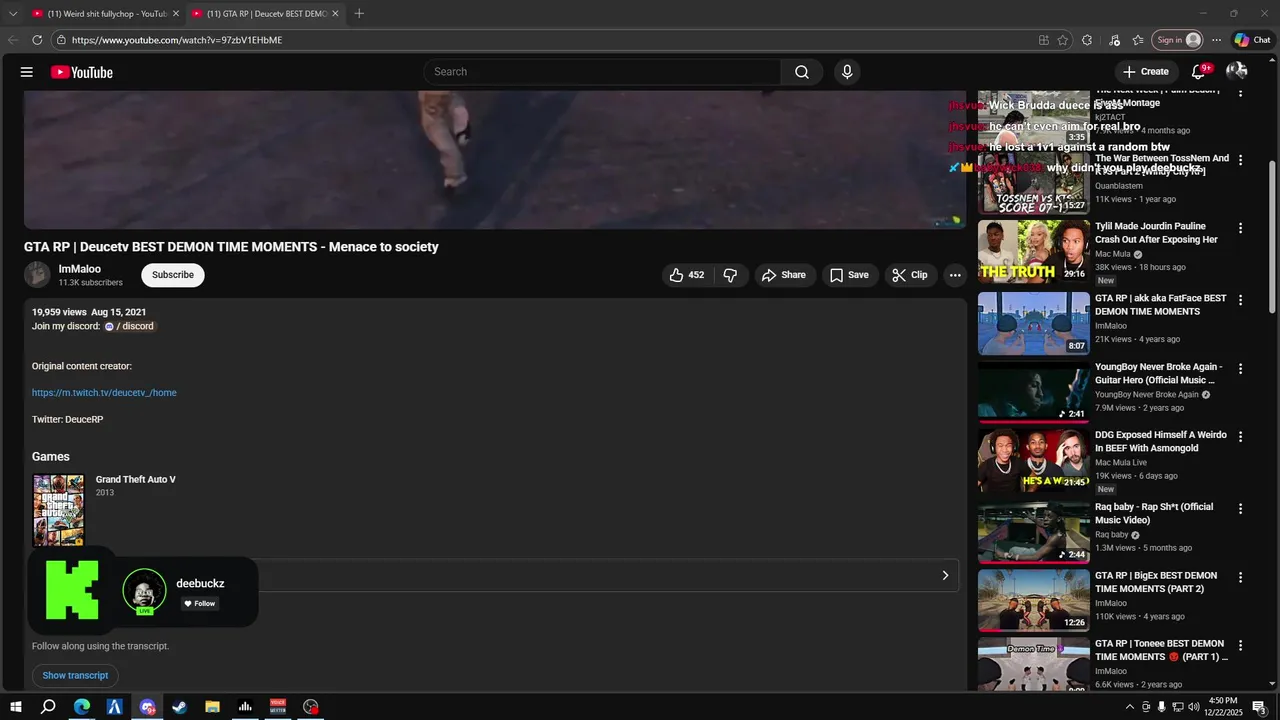Image resolution: width=1280 pixels, height=720 pixels.
Task: Open Copilot Chat button
Action: (x=1252, y=40)
